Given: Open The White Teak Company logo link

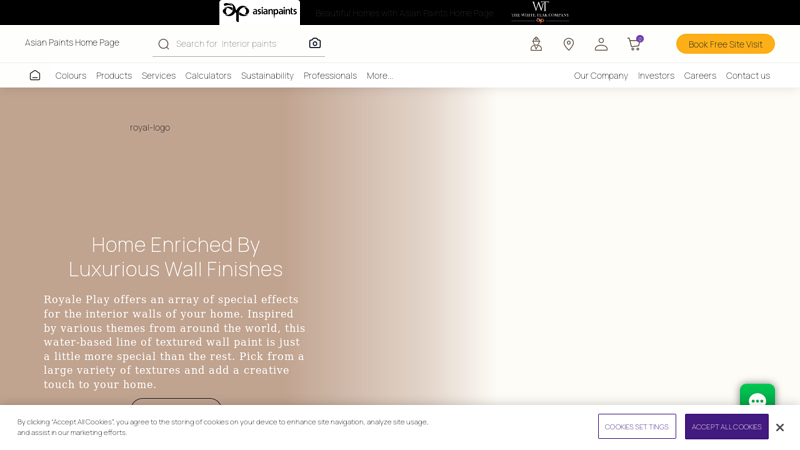Looking at the screenshot, I should click(x=540, y=12).
